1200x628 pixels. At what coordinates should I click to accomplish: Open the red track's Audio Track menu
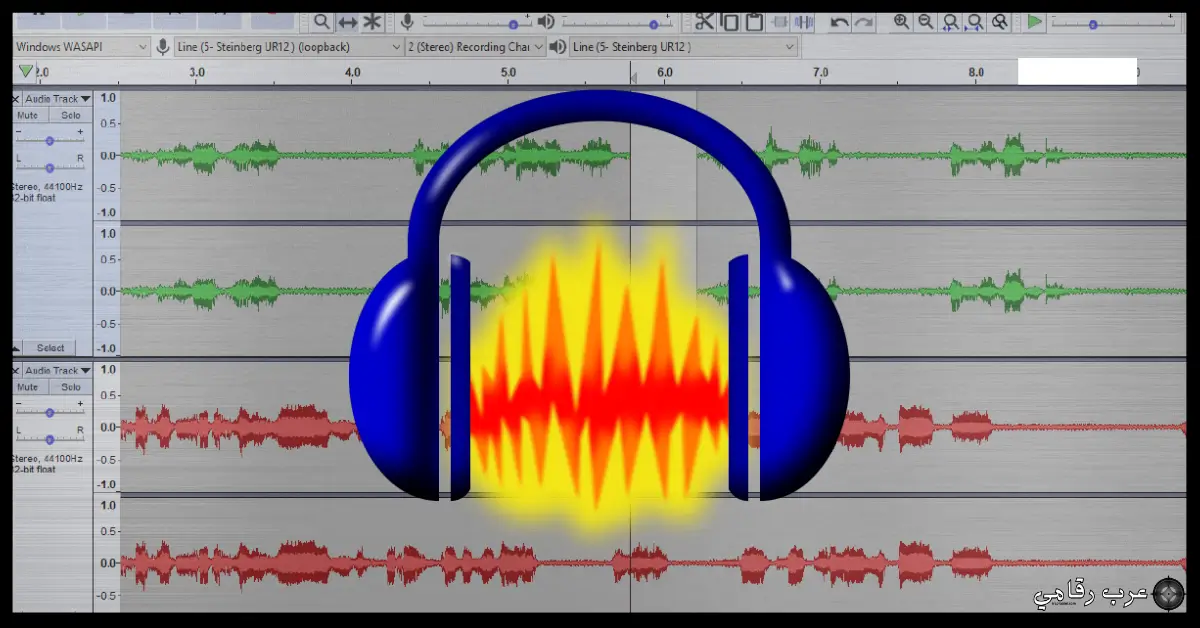click(57, 371)
